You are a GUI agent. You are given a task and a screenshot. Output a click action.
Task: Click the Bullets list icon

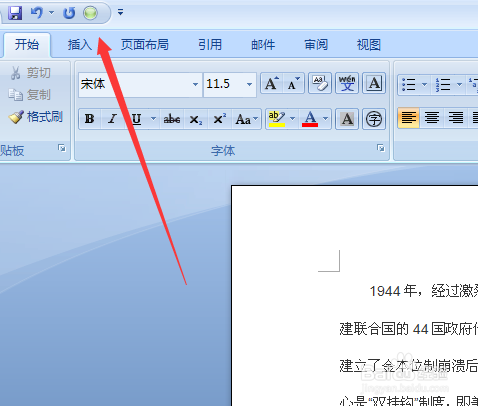click(x=409, y=84)
